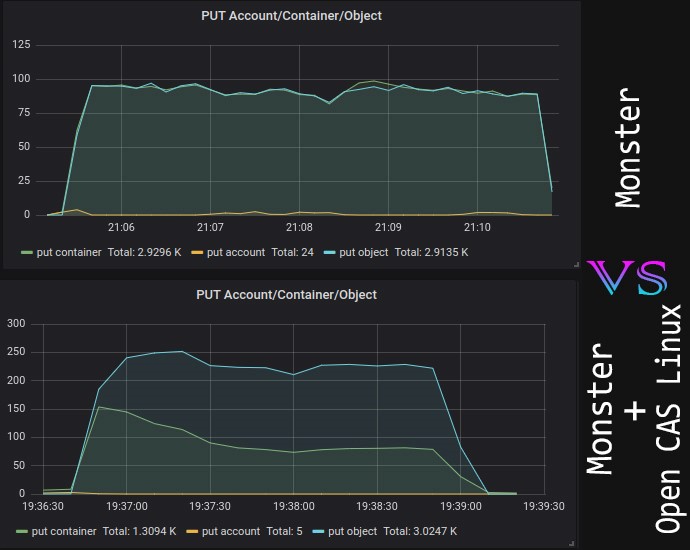Click the 19:38:00 time label on bottom chart
The width and height of the screenshot is (690, 550).
coord(294,506)
